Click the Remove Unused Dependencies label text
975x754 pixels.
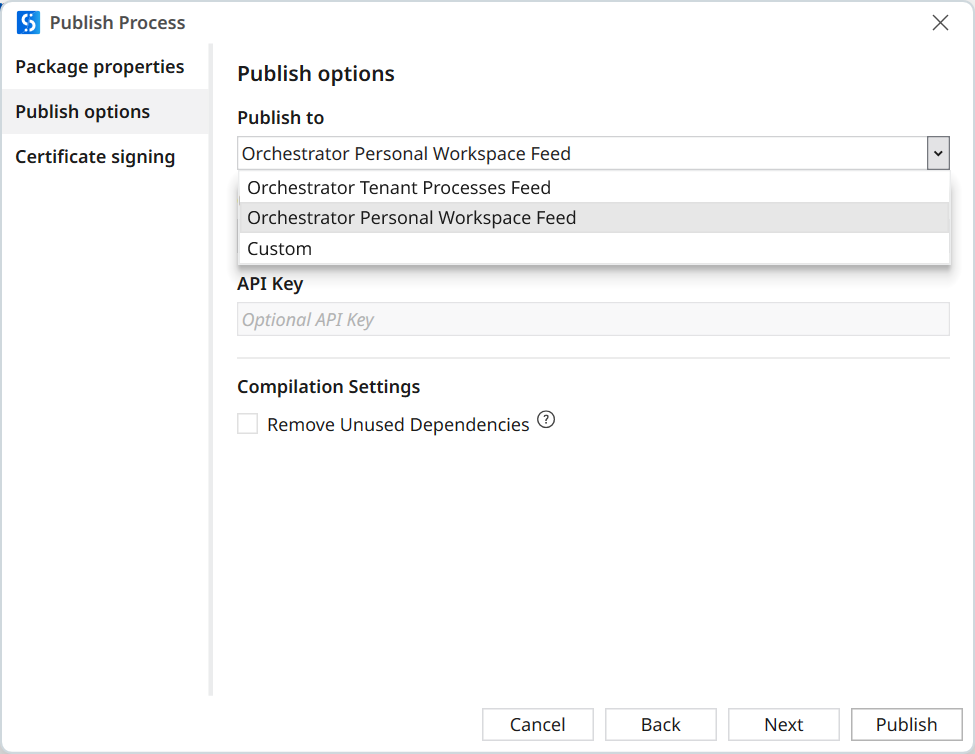pos(398,425)
